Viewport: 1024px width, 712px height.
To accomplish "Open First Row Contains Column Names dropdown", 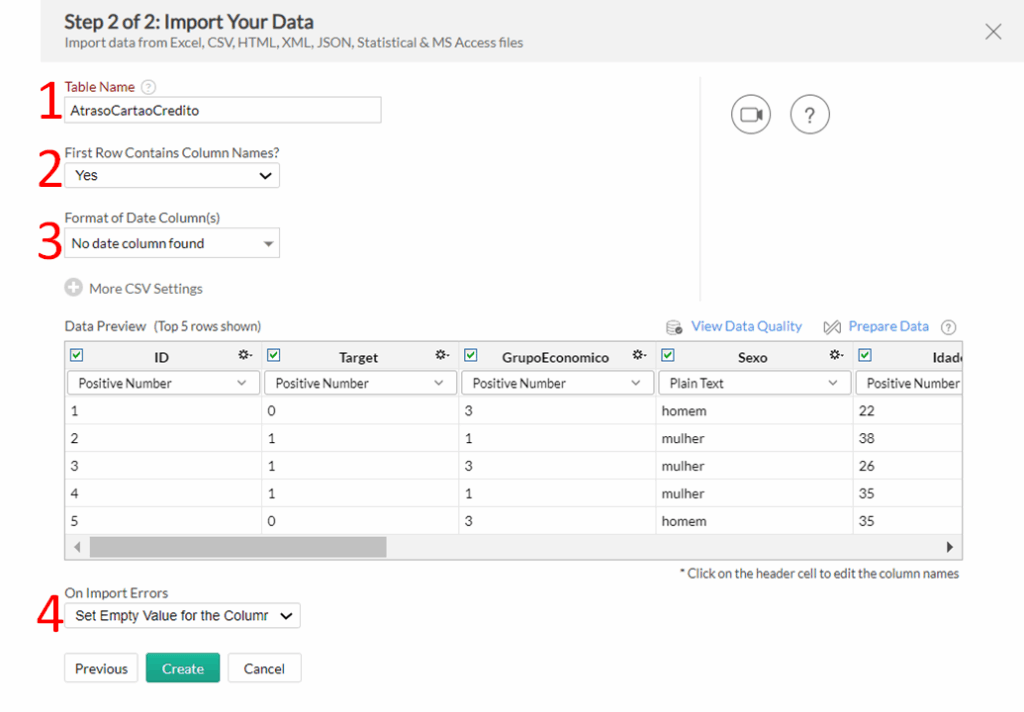I will pyautogui.click(x=172, y=175).
